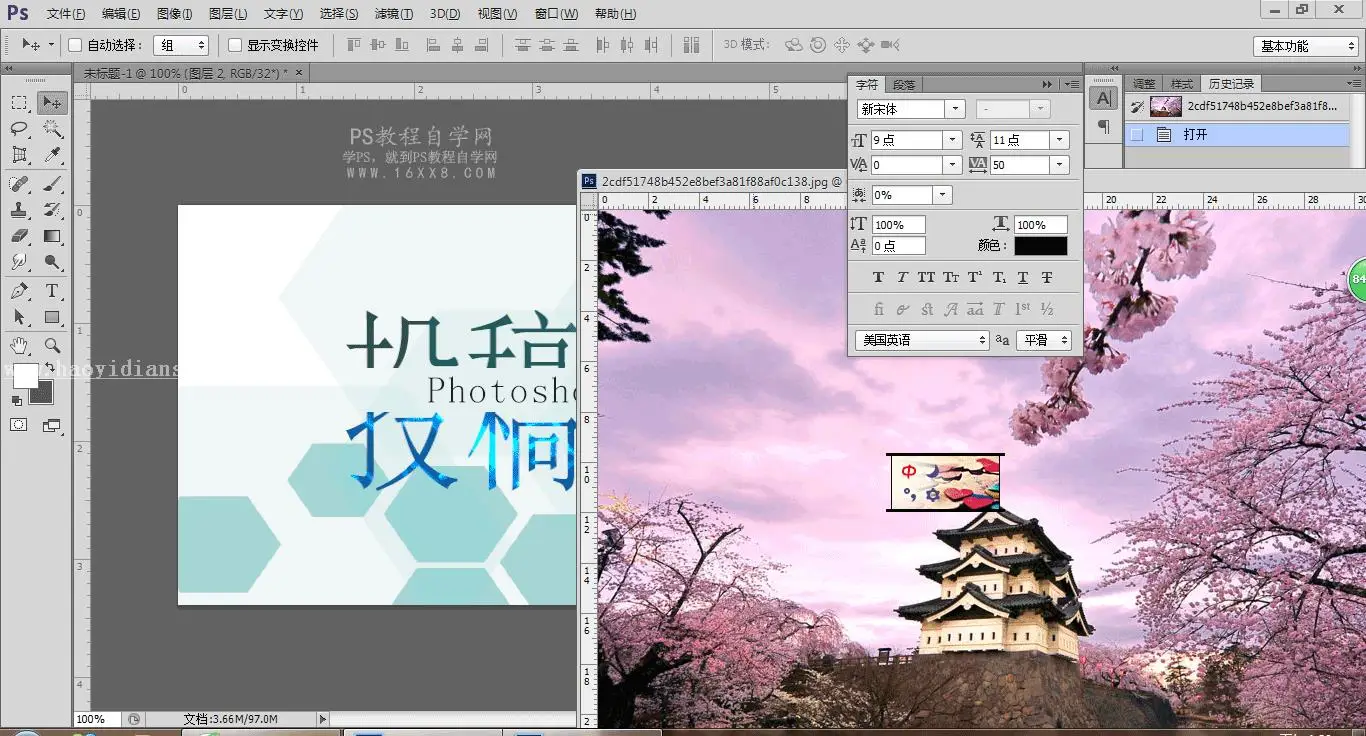
Task: Click the background color swatch
Action: point(43,394)
